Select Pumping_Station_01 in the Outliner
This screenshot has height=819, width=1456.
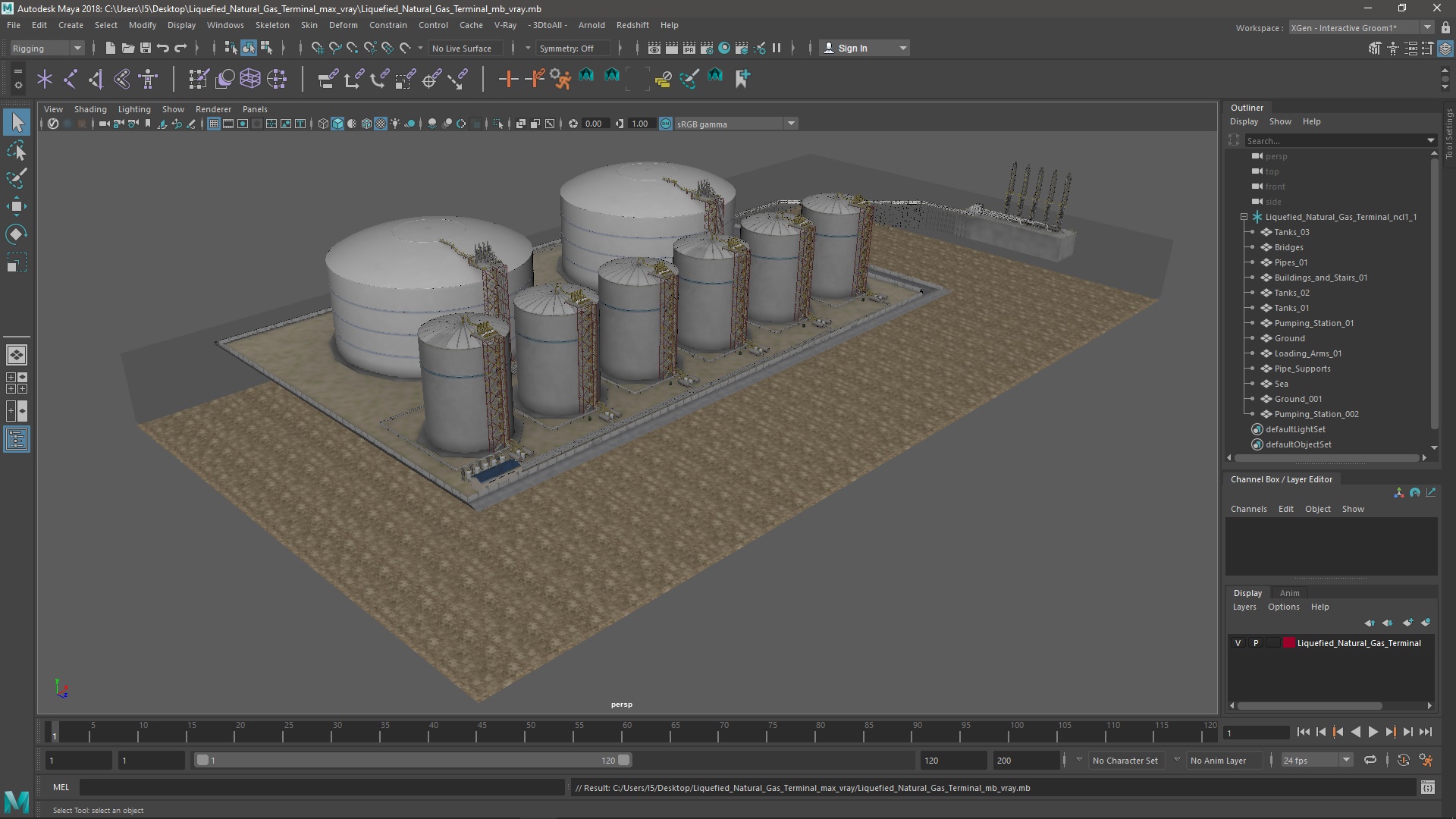1314,323
